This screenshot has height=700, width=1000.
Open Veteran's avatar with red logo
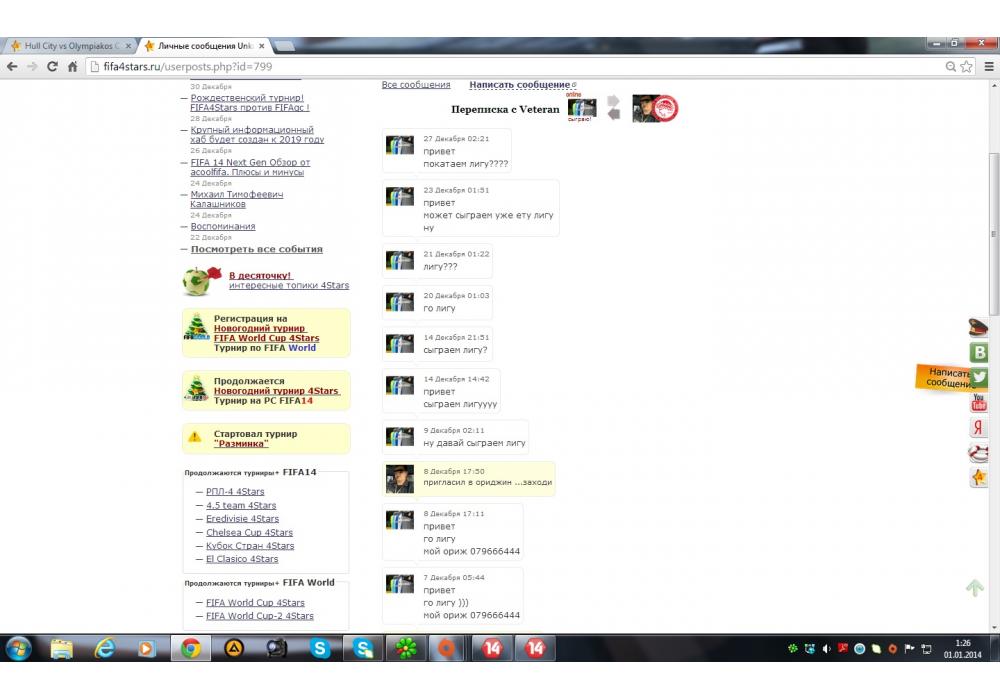click(x=655, y=108)
